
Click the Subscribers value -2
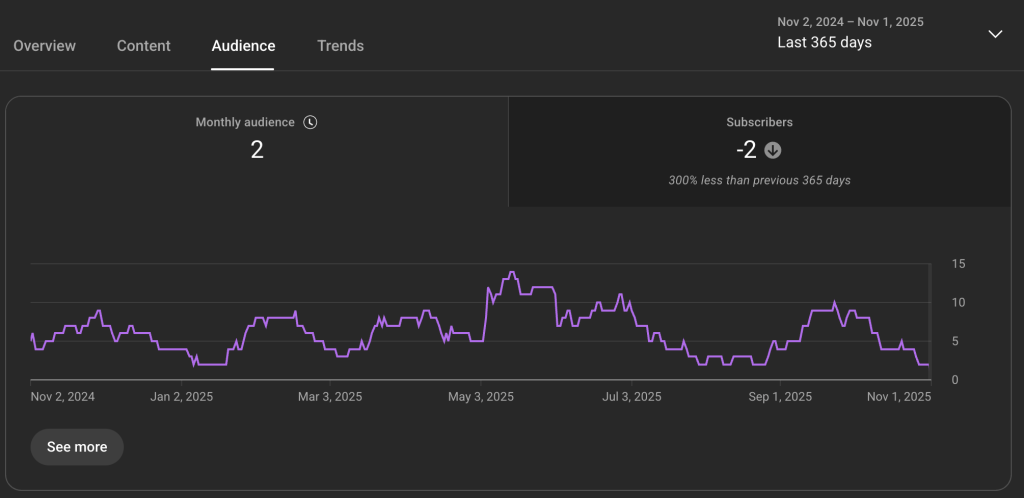(x=746, y=151)
